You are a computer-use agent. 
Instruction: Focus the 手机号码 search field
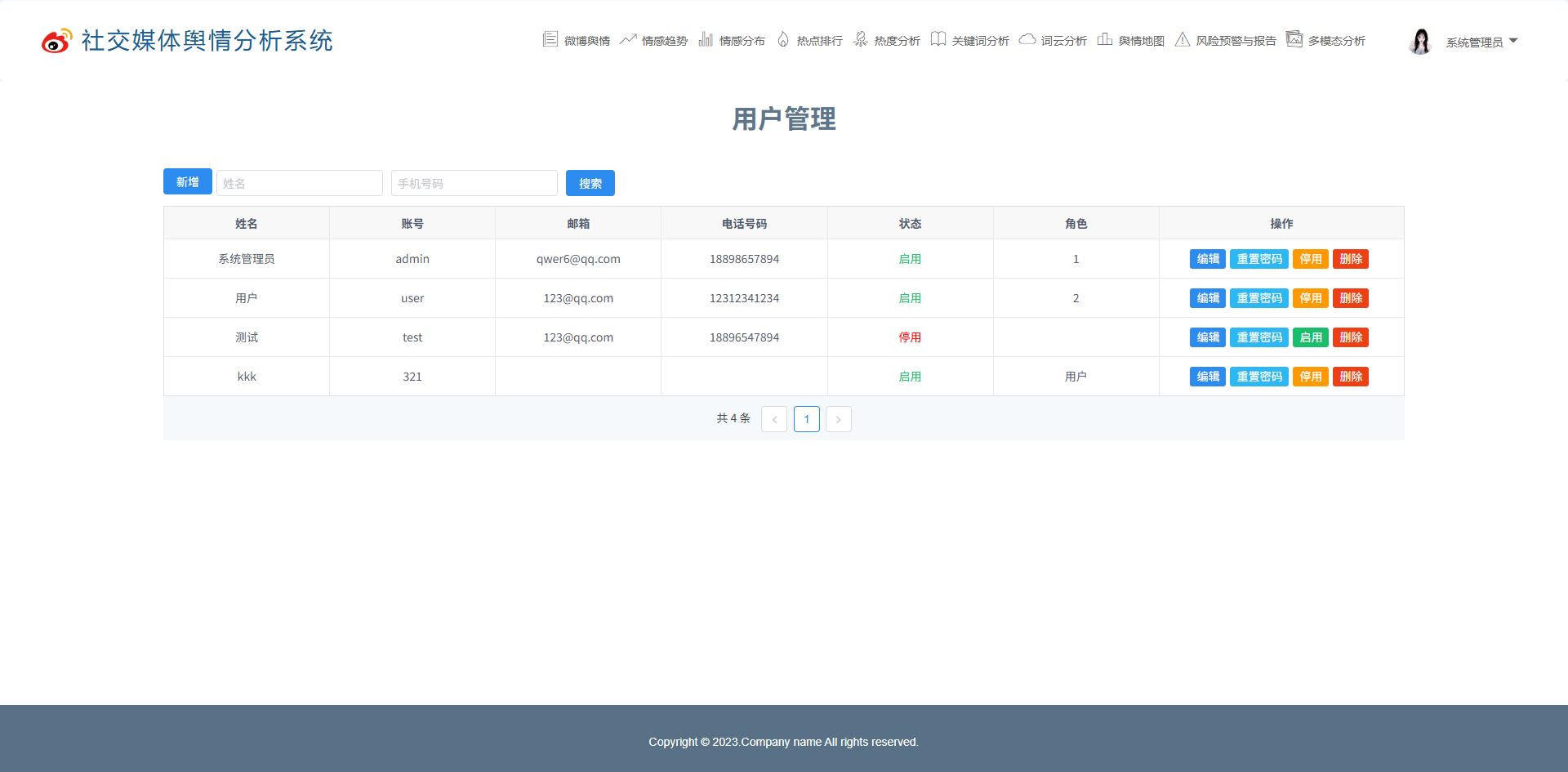pos(474,183)
